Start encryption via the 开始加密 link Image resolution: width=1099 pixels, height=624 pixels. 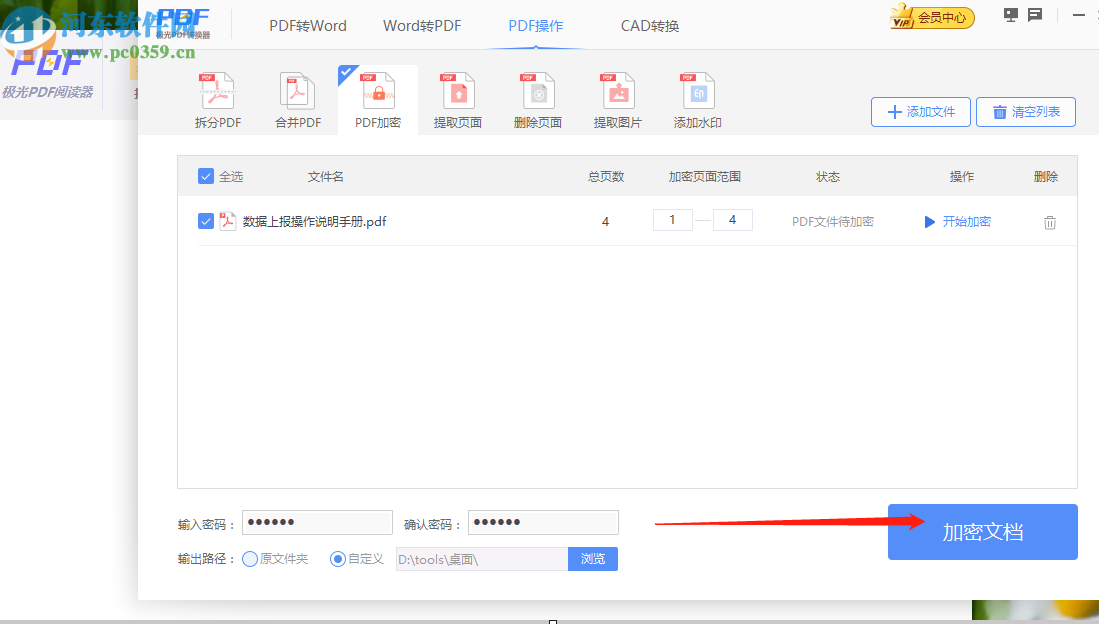965,221
